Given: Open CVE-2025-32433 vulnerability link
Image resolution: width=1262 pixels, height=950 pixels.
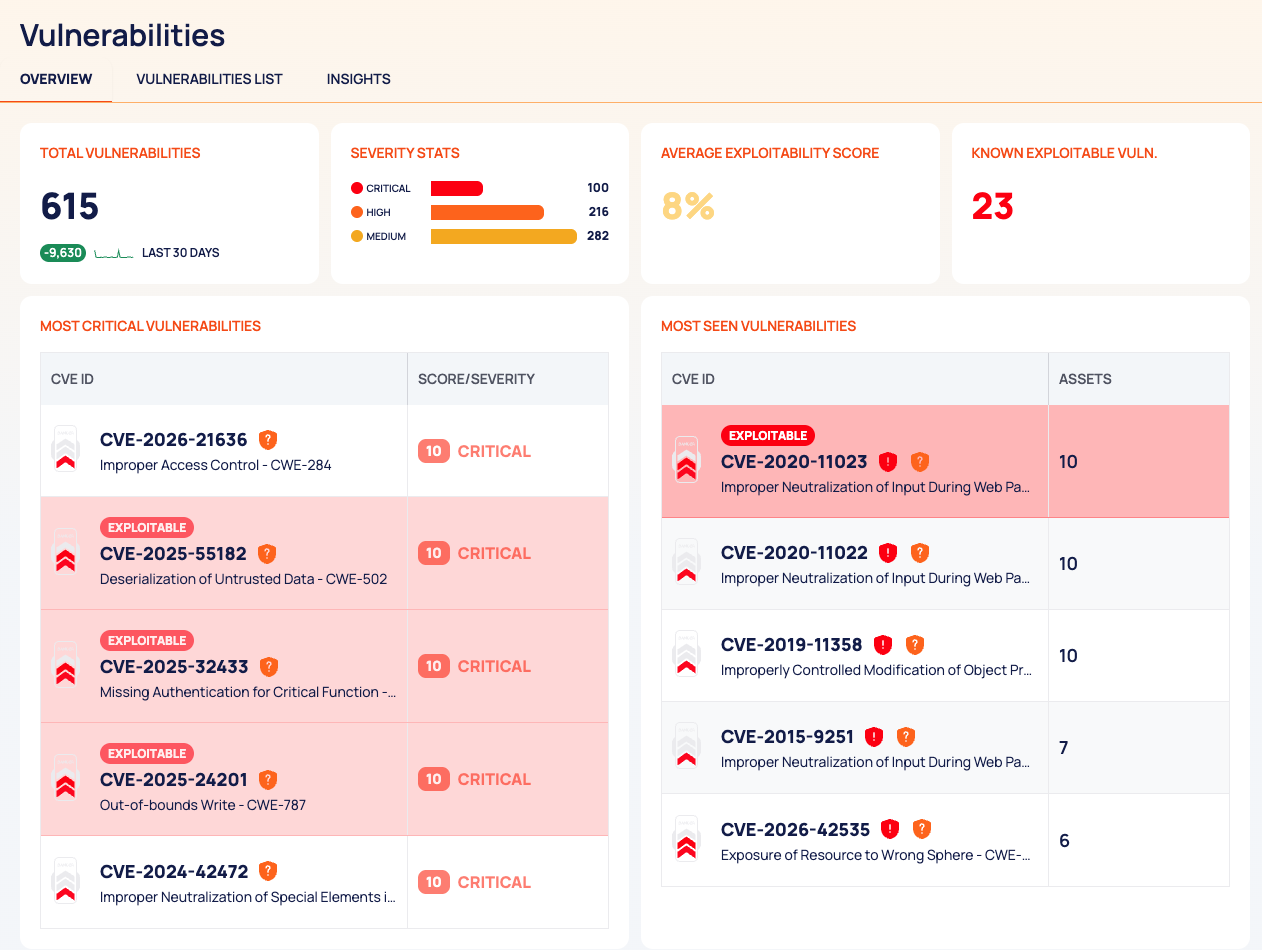Looking at the screenshot, I should (x=175, y=666).
